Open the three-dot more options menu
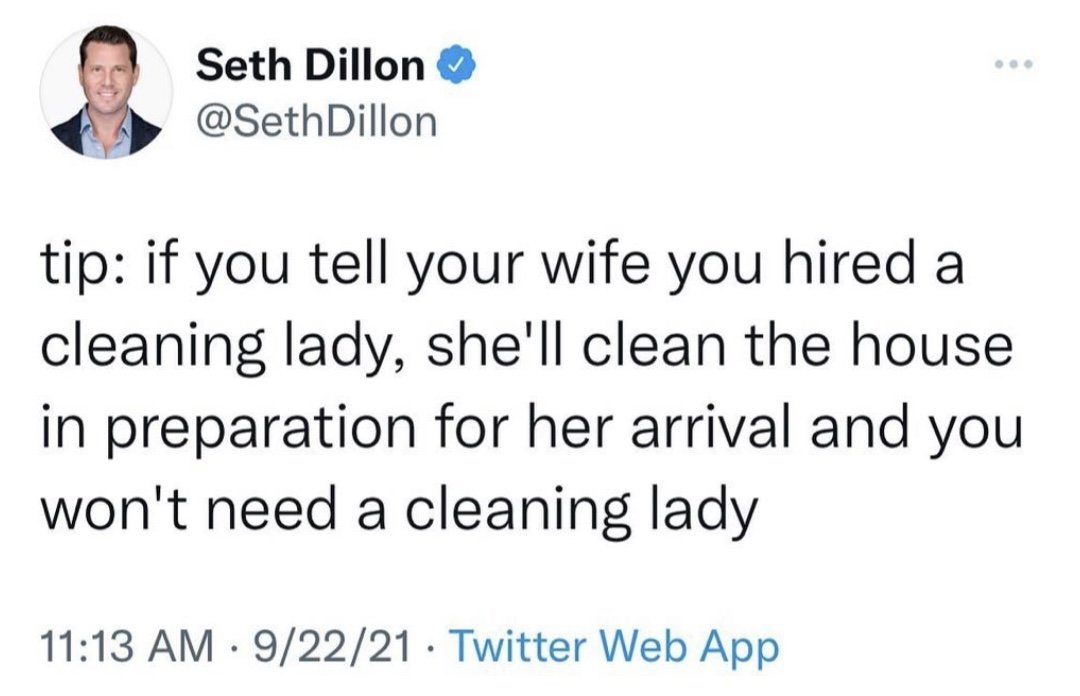1080x696 pixels. click(1013, 65)
